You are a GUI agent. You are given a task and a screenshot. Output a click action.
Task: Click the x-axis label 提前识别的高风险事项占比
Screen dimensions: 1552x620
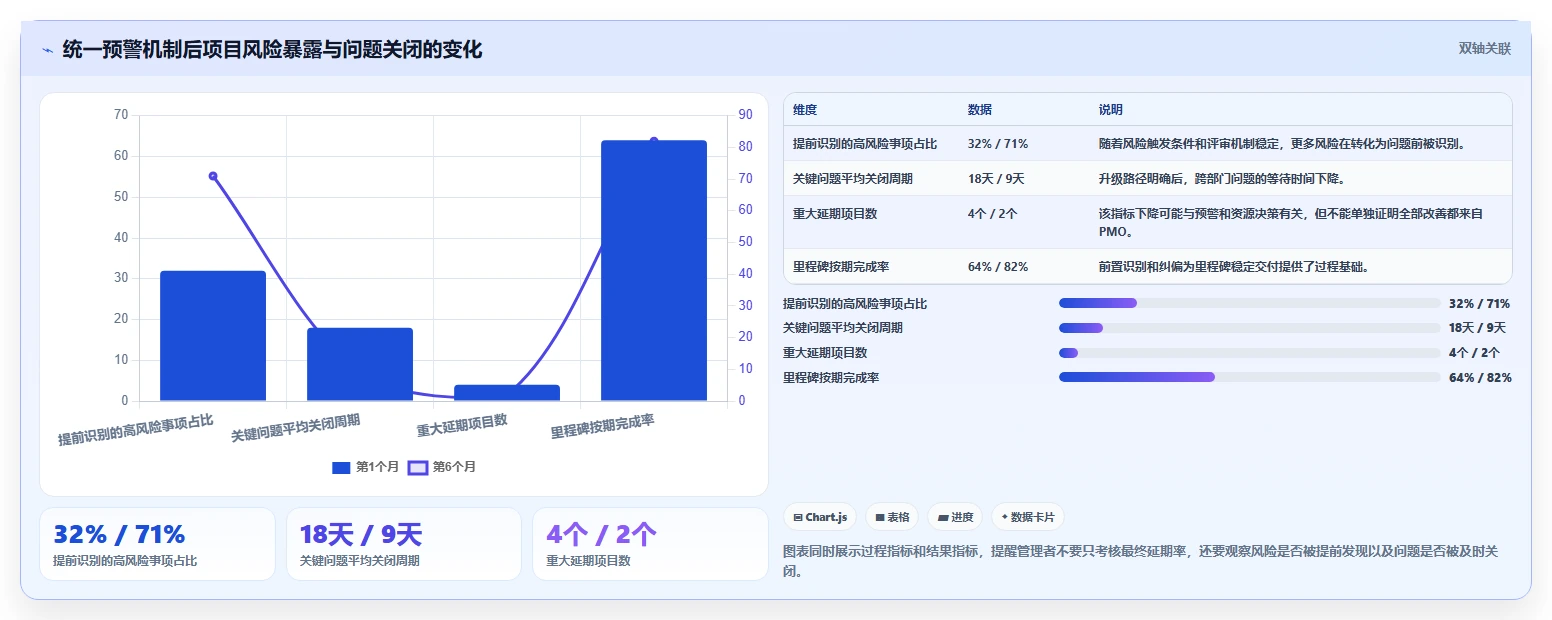tap(136, 430)
